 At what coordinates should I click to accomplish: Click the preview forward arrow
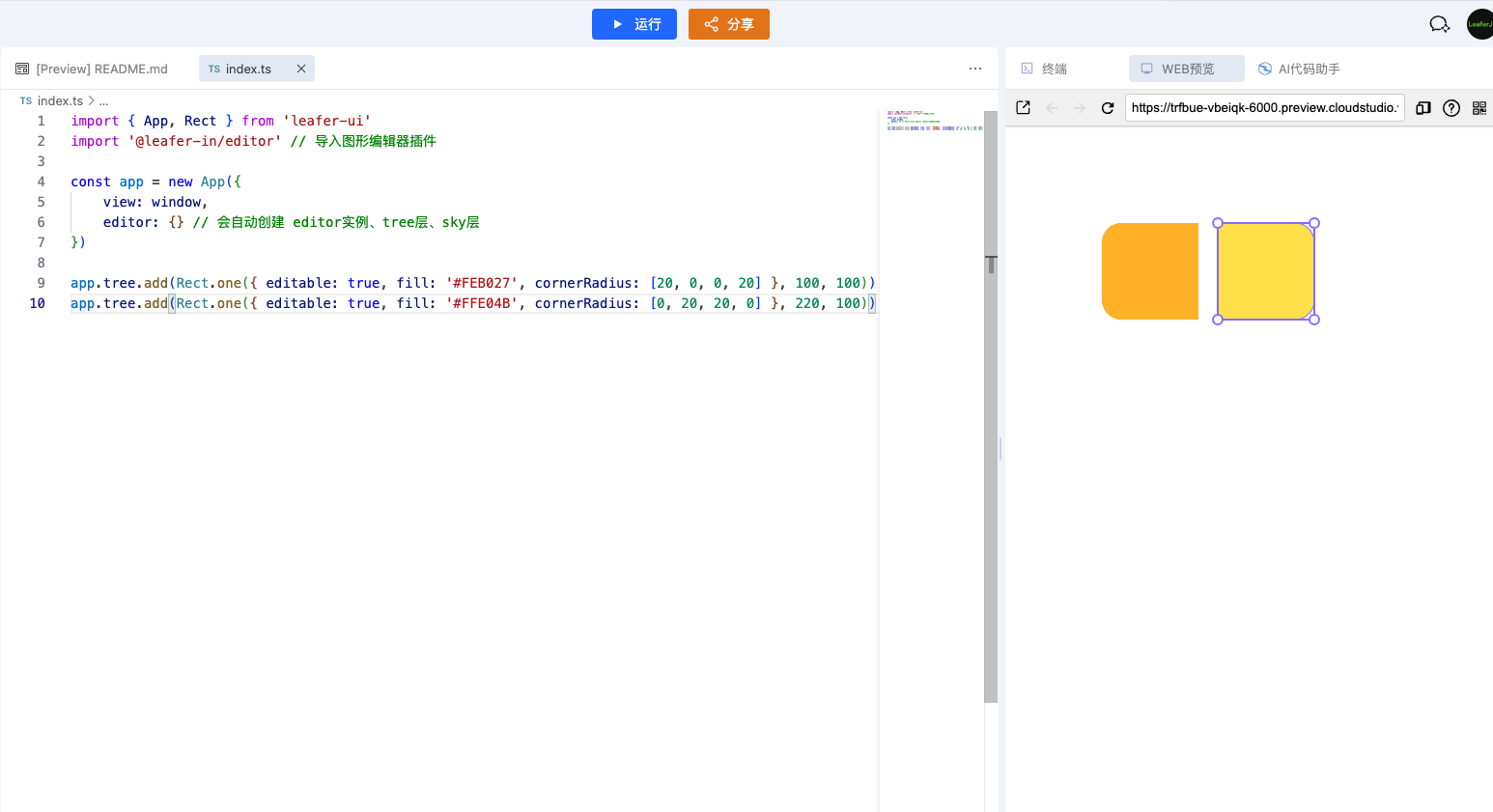click(1080, 107)
